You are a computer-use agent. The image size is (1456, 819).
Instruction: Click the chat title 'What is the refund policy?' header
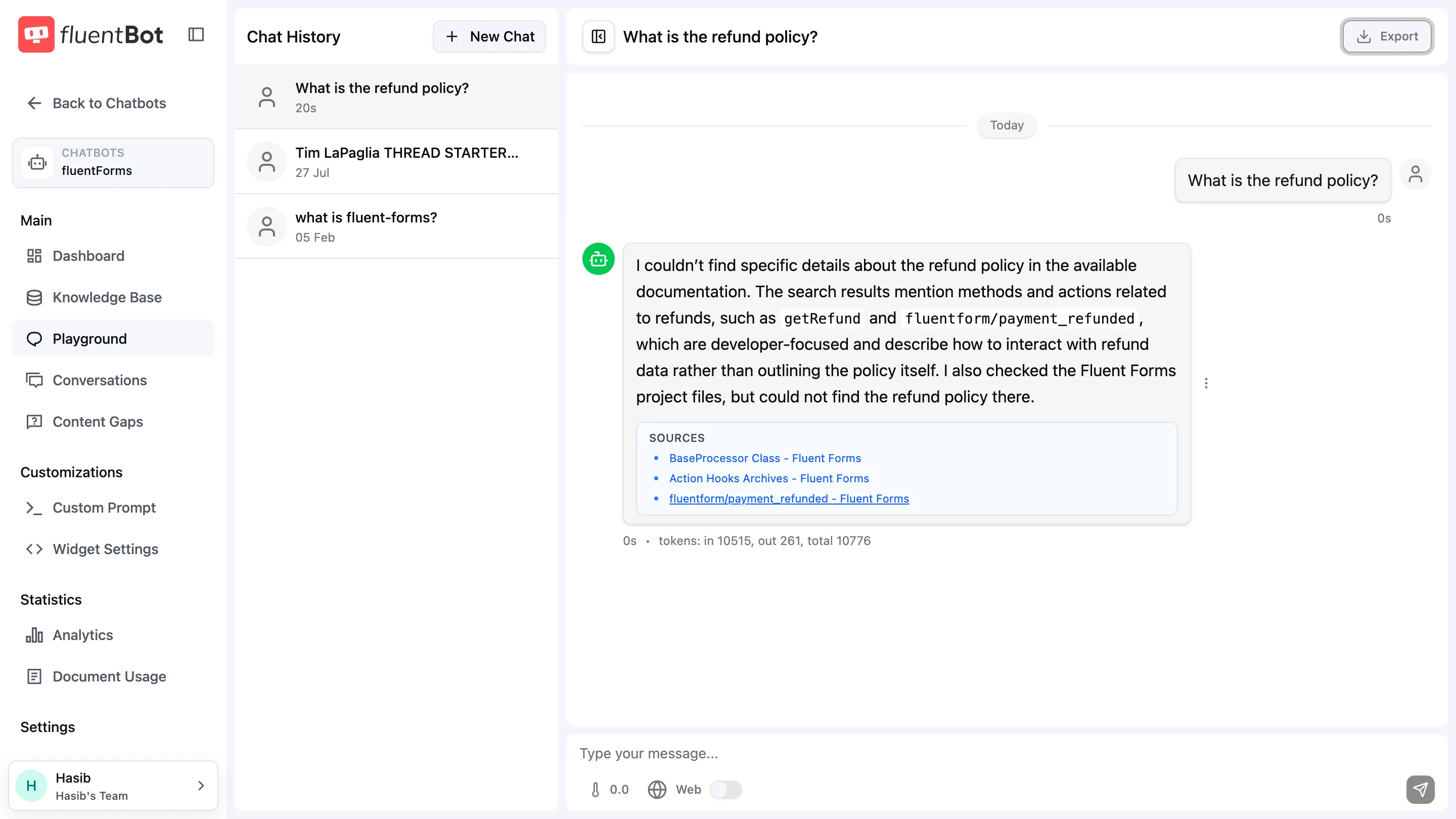(720, 37)
